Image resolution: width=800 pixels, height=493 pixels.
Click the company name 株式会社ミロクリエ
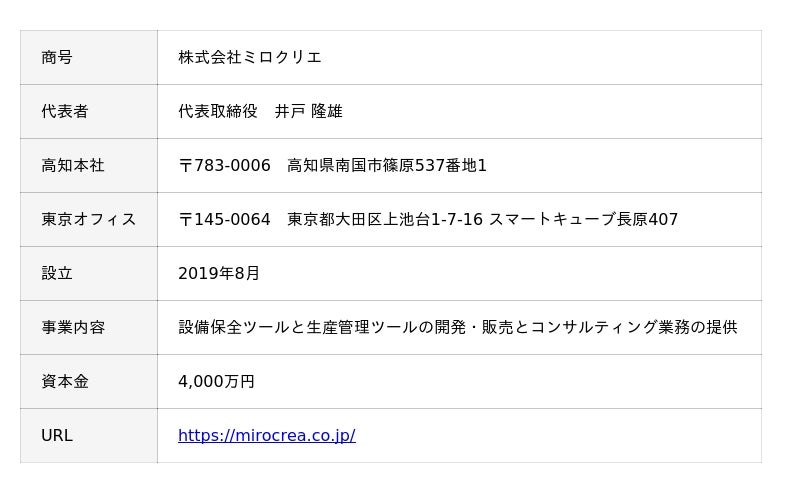coord(250,57)
